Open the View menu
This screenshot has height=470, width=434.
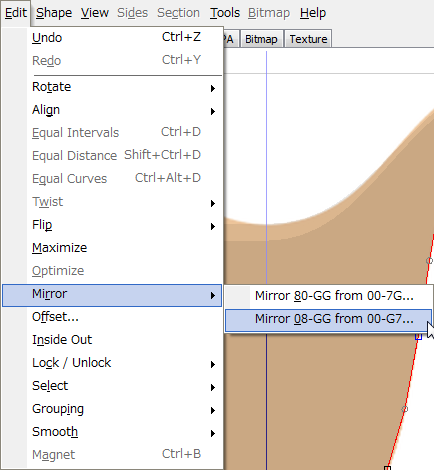point(95,13)
